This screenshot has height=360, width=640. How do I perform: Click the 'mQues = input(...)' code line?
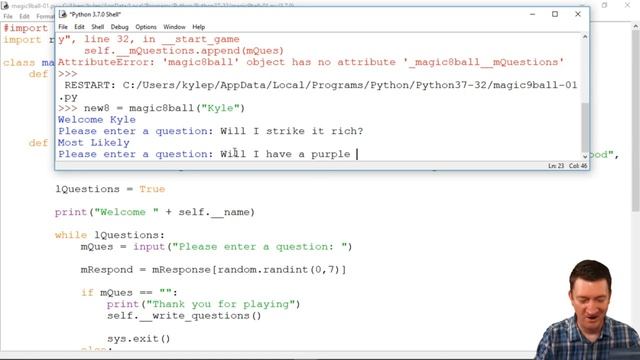click(216, 247)
